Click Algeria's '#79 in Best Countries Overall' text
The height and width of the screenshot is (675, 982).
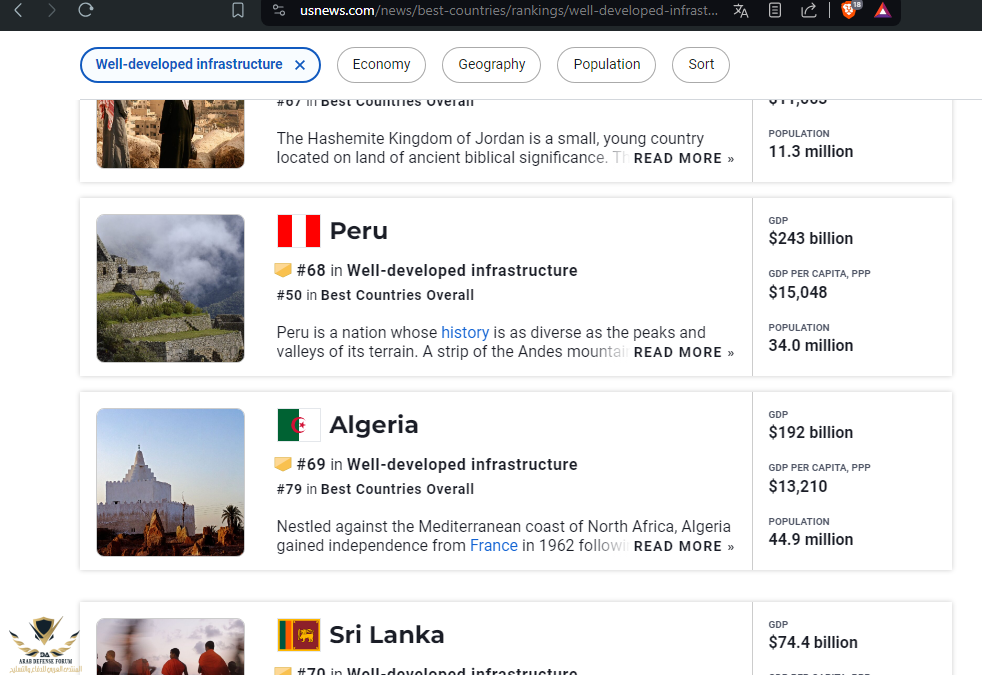click(x=375, y=489)
